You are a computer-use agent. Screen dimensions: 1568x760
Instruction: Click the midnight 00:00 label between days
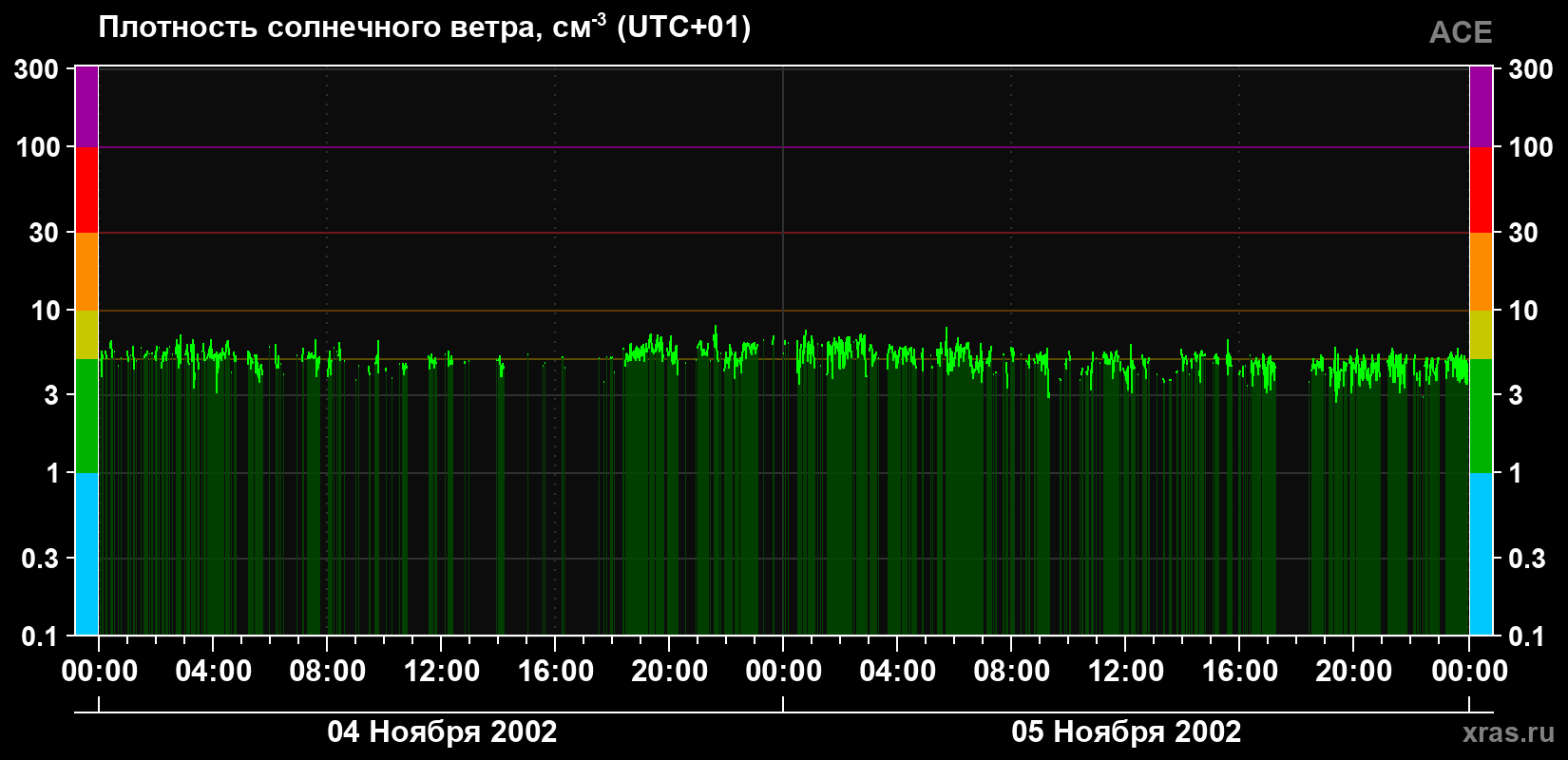(784, 672)
